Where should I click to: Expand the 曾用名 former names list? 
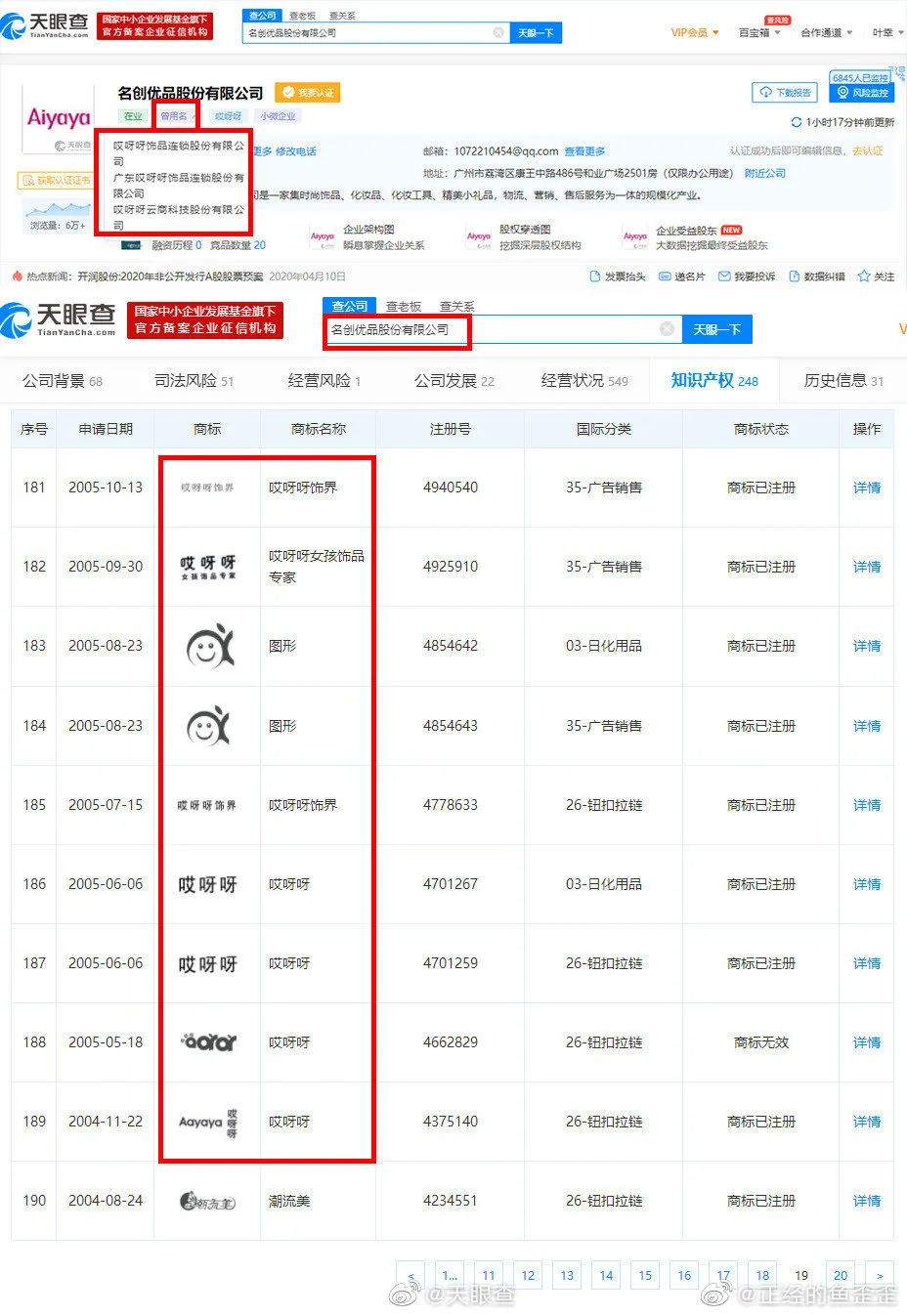coord(176,115)
